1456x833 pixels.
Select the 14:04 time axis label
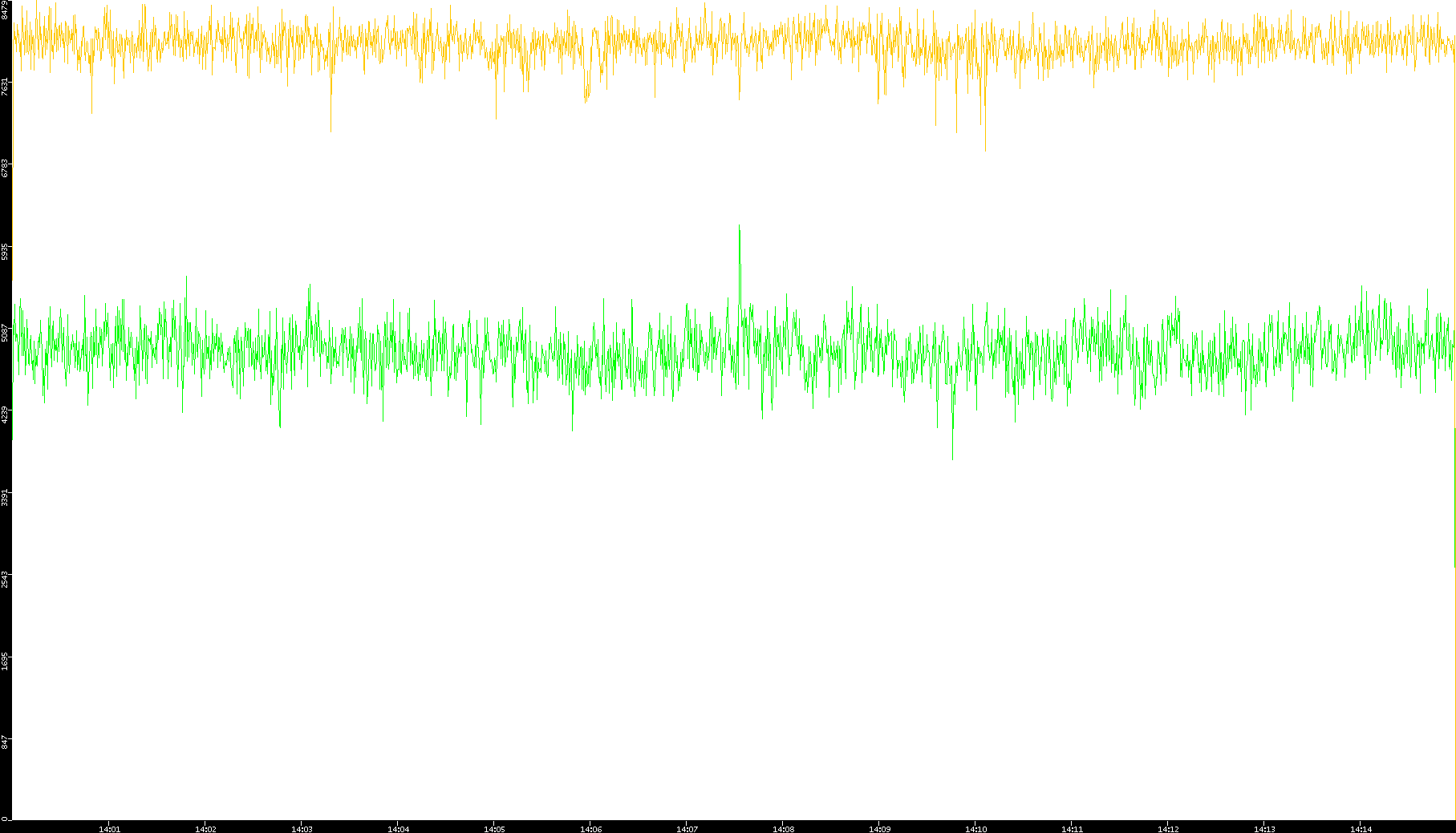398,829
